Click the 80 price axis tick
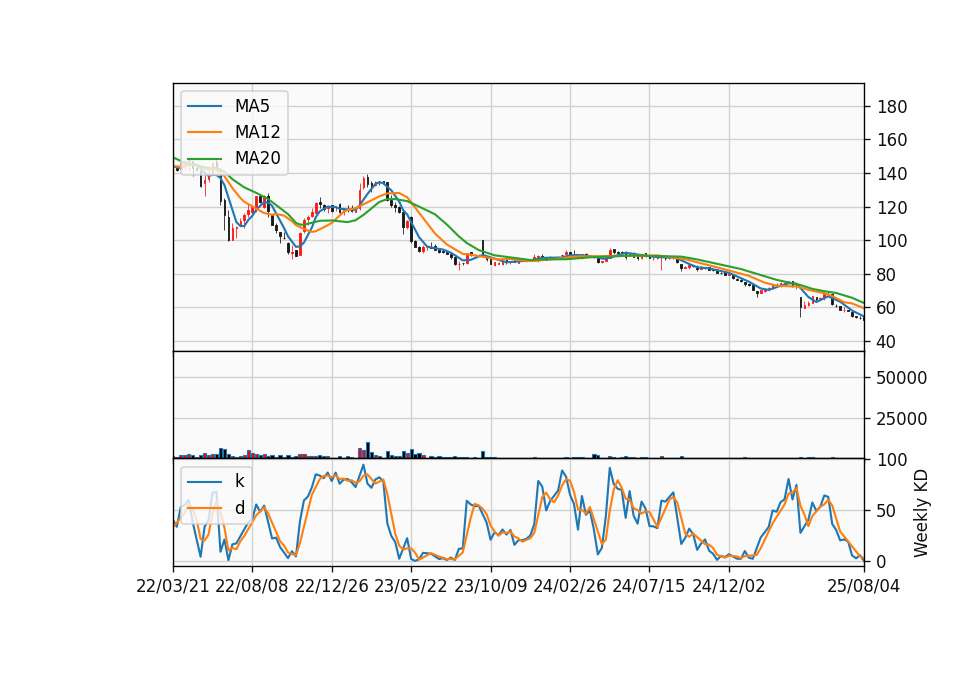Screen dimensions: 960x690 tap(887, 275)
